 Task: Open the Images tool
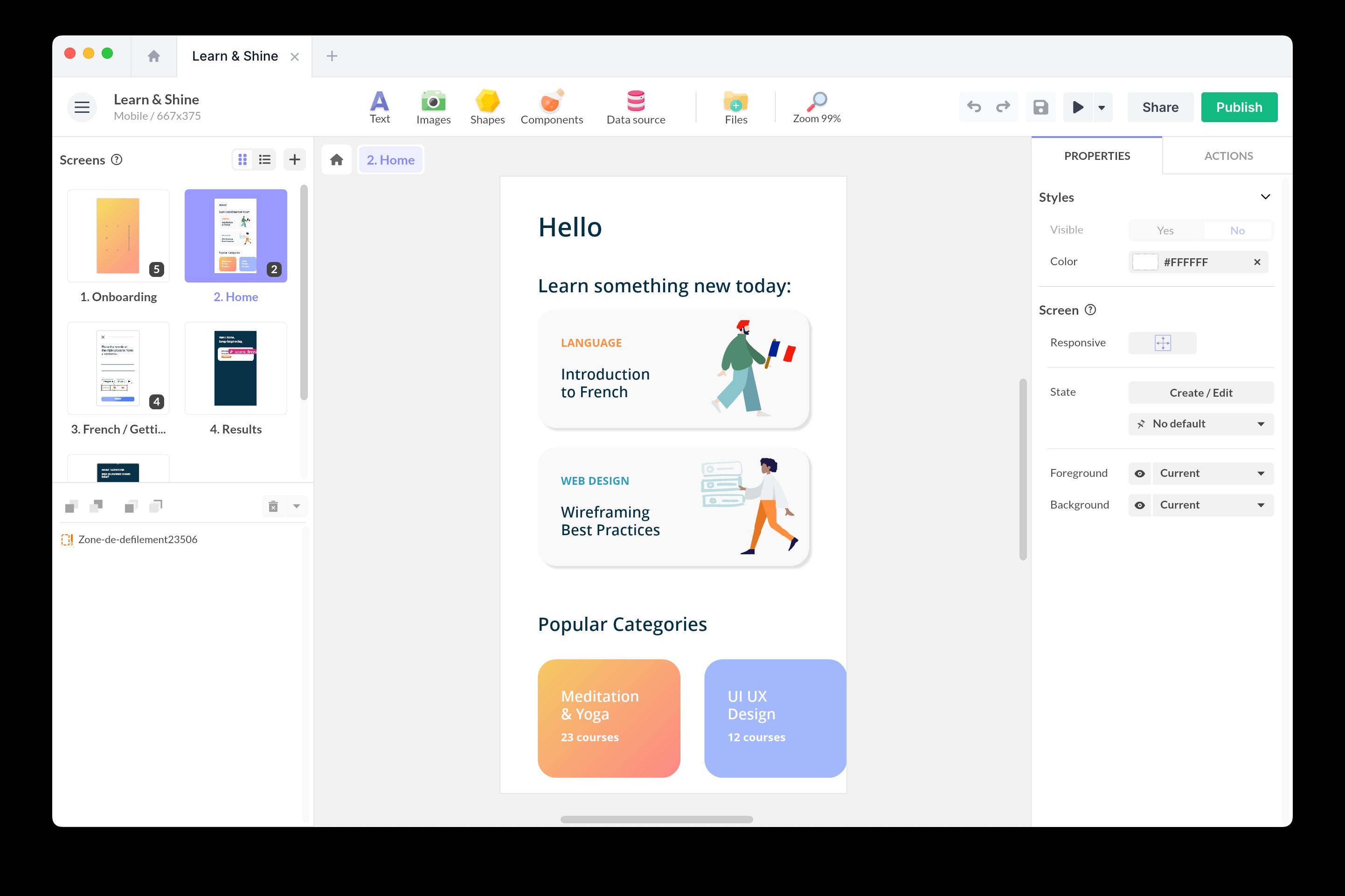[433, 107]
